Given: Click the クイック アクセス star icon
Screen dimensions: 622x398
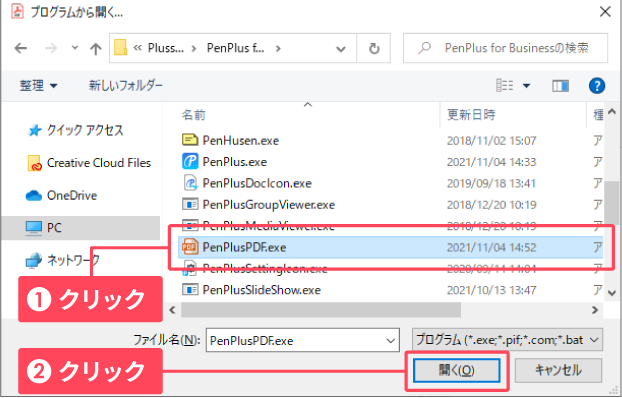Looking at the screenshot, I should click(35, 131).
